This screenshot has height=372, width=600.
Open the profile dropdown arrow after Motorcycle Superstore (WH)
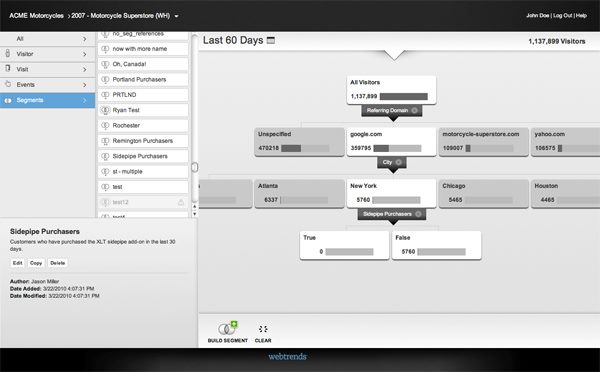176,16
